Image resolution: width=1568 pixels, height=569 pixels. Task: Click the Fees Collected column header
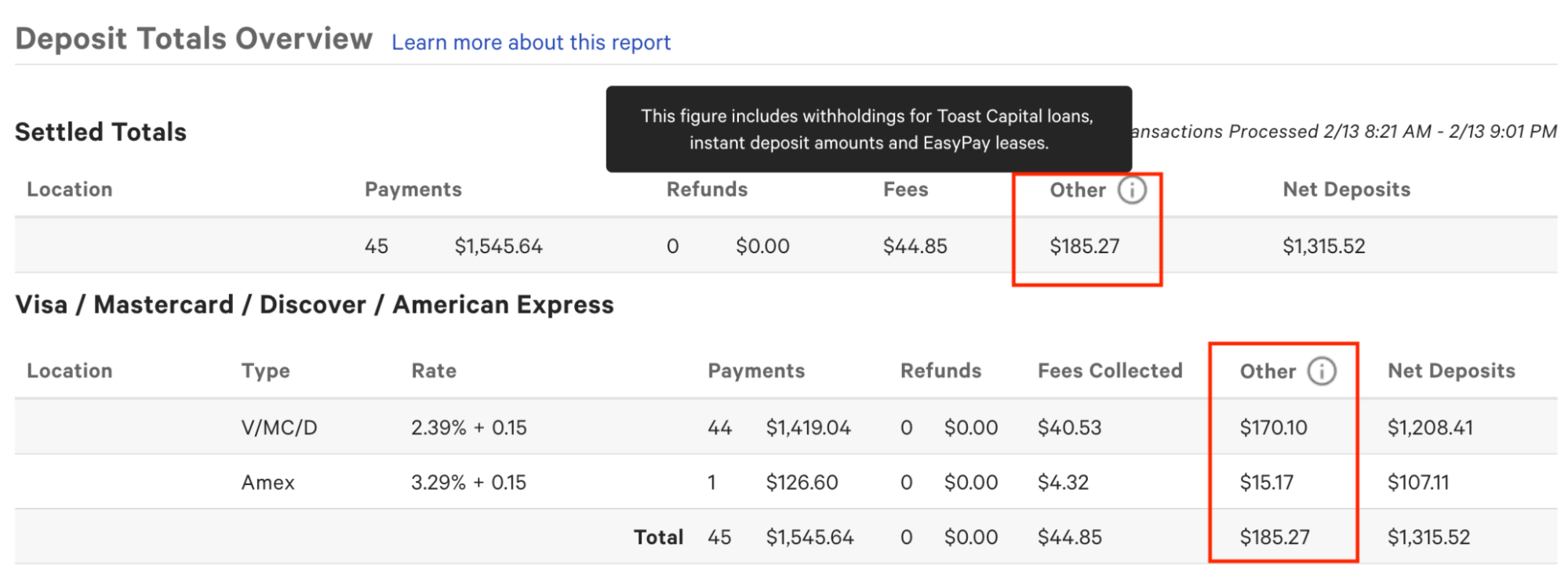pos(1110,370)
